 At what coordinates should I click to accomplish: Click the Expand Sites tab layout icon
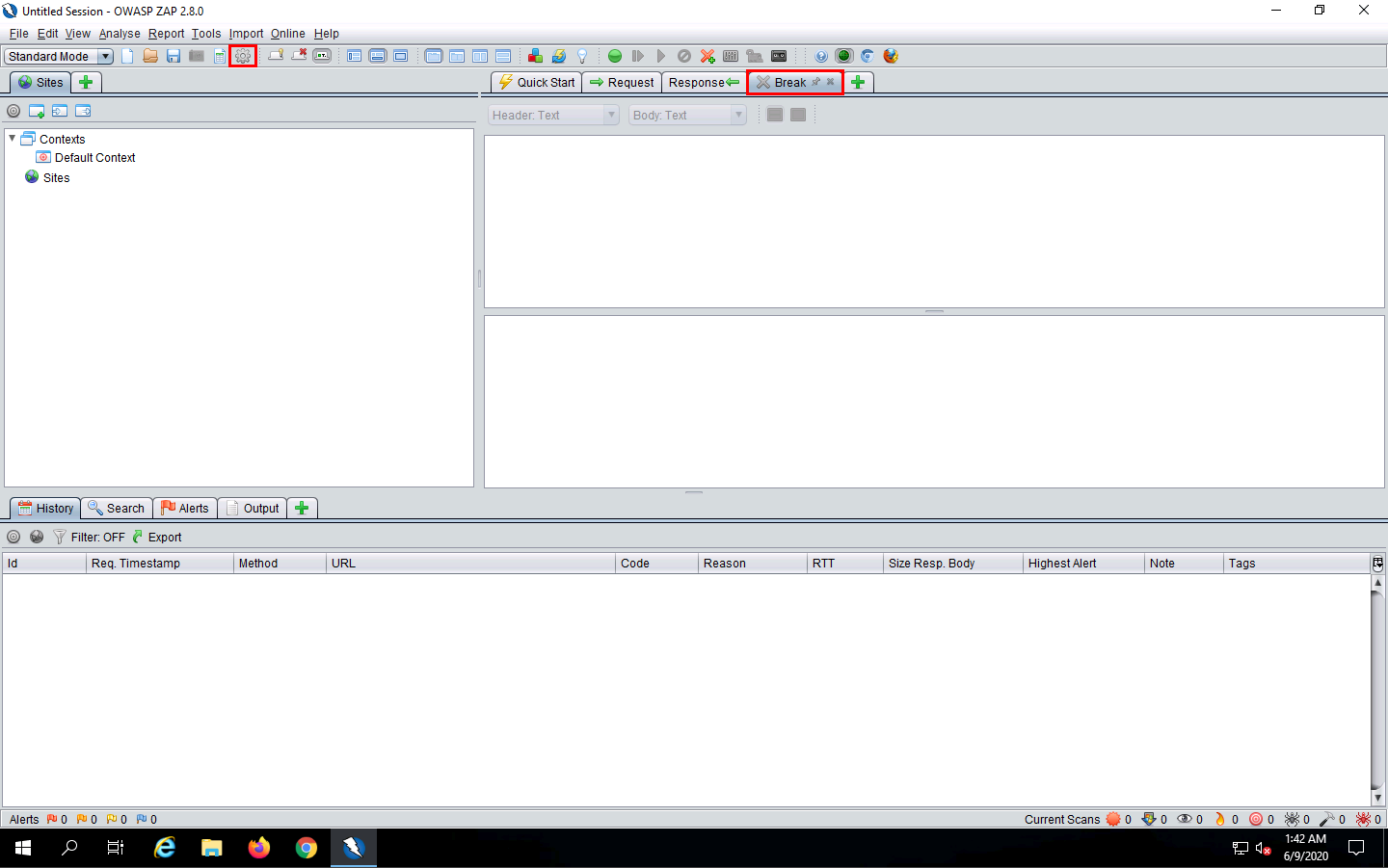(x=355, y=56)
